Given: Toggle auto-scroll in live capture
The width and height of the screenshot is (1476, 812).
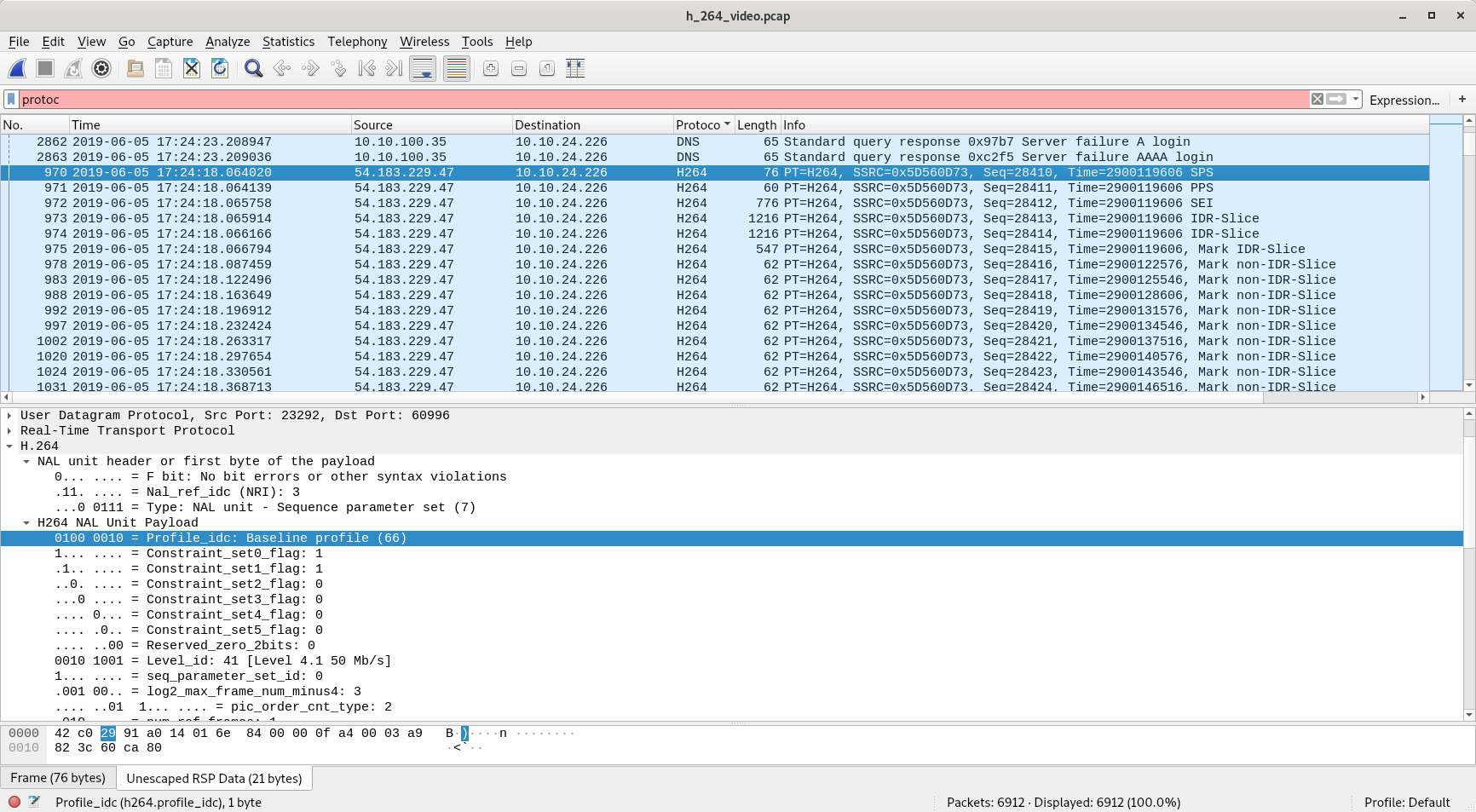Looking at the screenshot, I should [423, 68].
